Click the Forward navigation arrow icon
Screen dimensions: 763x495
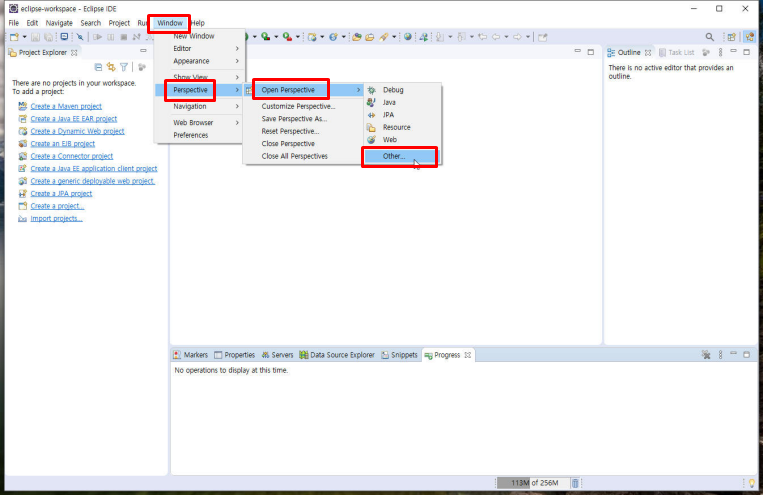pyautogui.click(x=517, y=37)
